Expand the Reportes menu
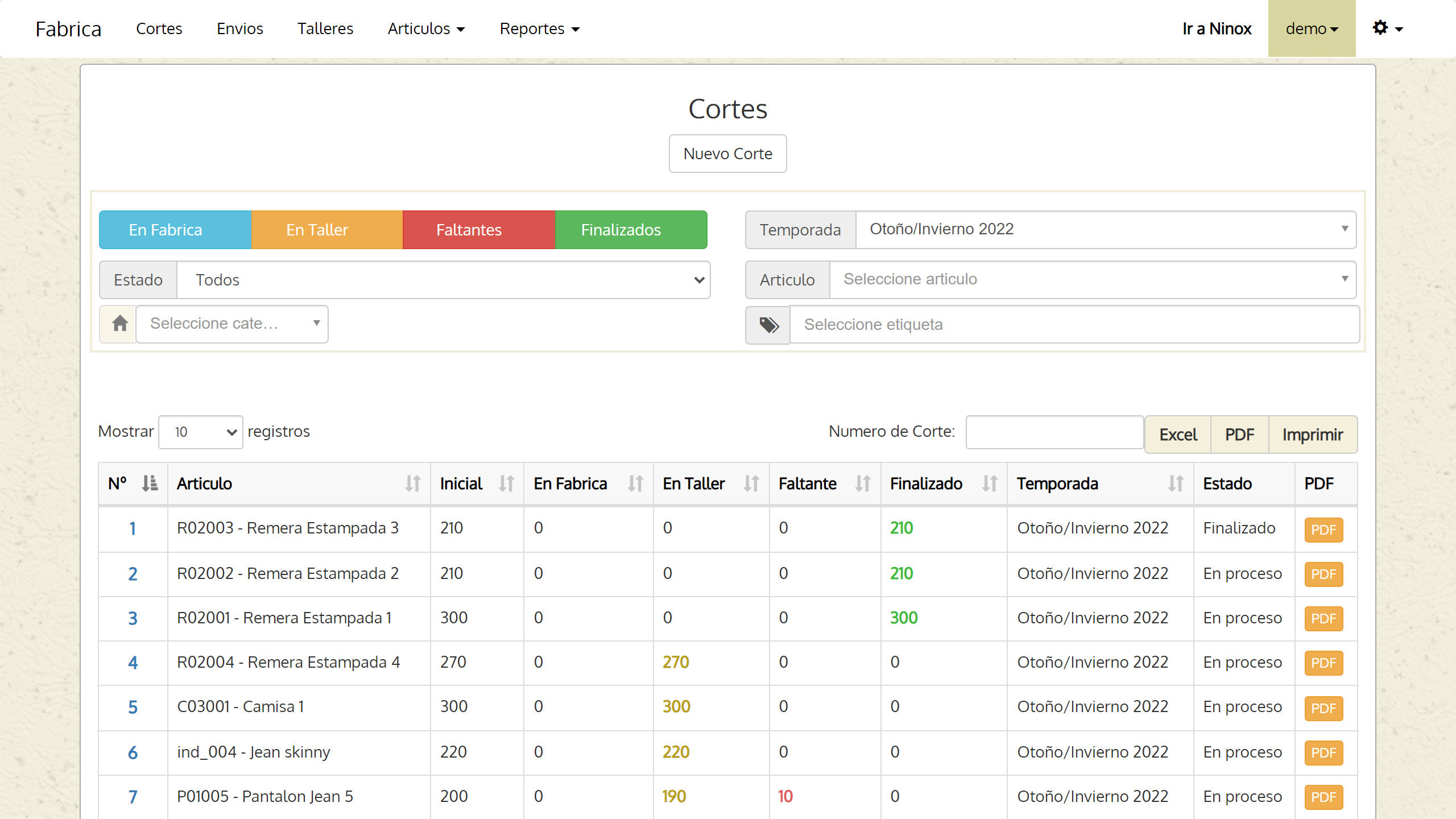 tap(539, 28)
